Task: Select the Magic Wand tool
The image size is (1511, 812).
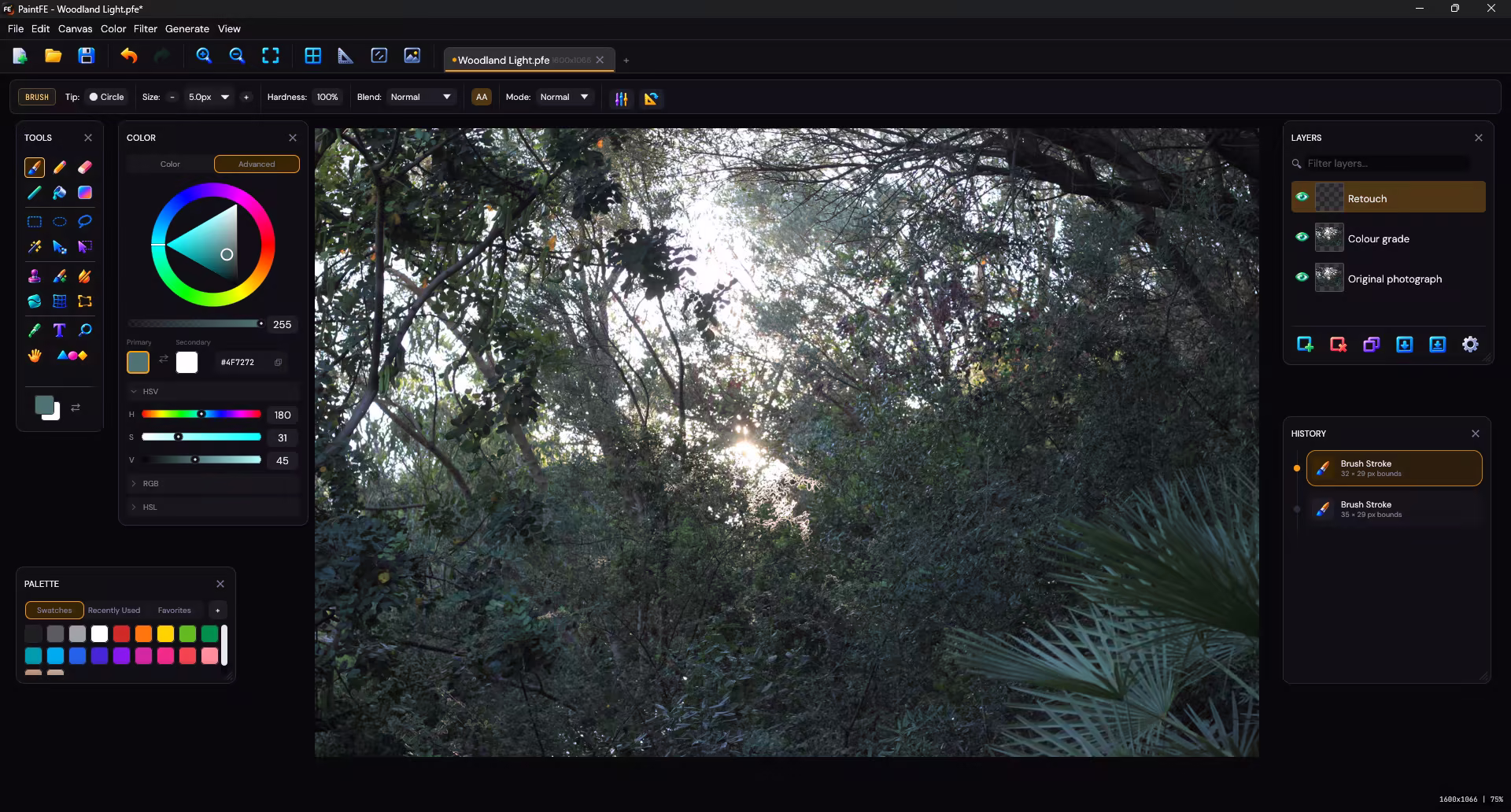Action: pyautogui.click(x=35, y=247)
